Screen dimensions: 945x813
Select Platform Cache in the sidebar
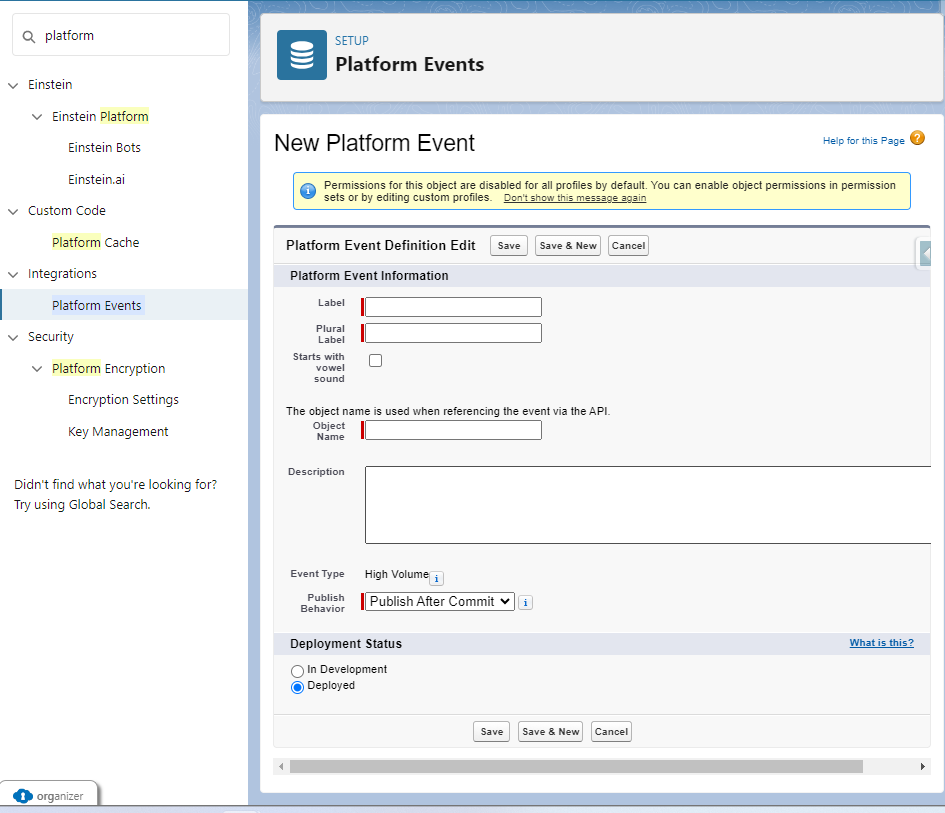coord(95,242)
